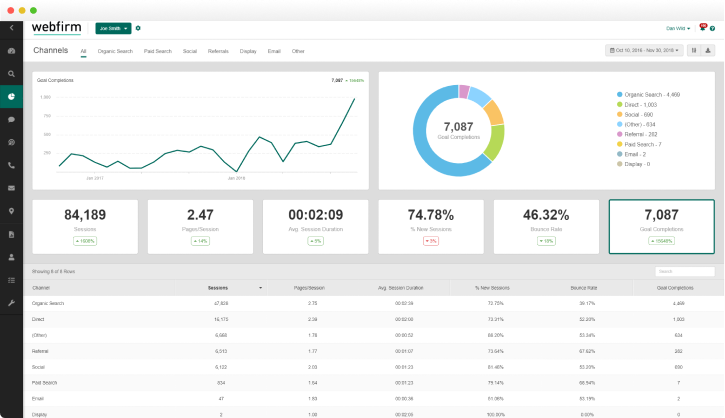The width and height of the screenshot is (725, 418).
Task: Click the Direct table row name
Action: point(38,320)
